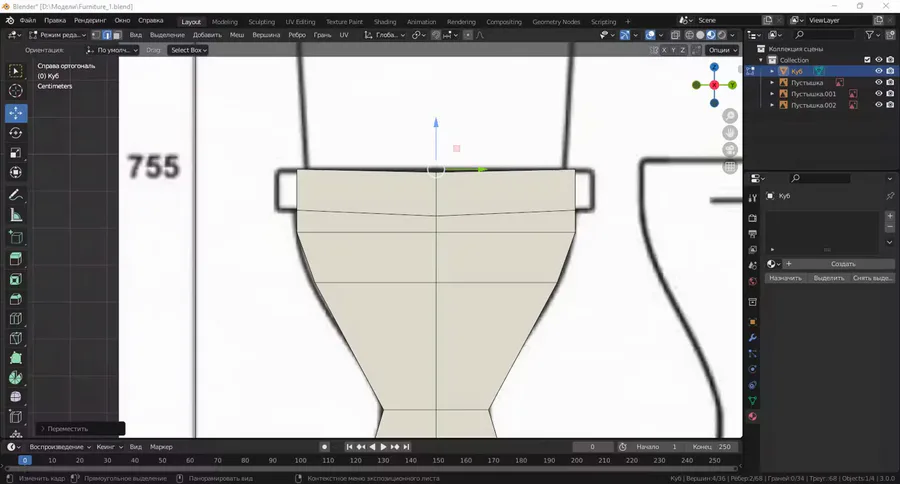The width and height of the screenshot is (900, 484).
Task: Open the Material properties tab
Action: click(752, 416)
